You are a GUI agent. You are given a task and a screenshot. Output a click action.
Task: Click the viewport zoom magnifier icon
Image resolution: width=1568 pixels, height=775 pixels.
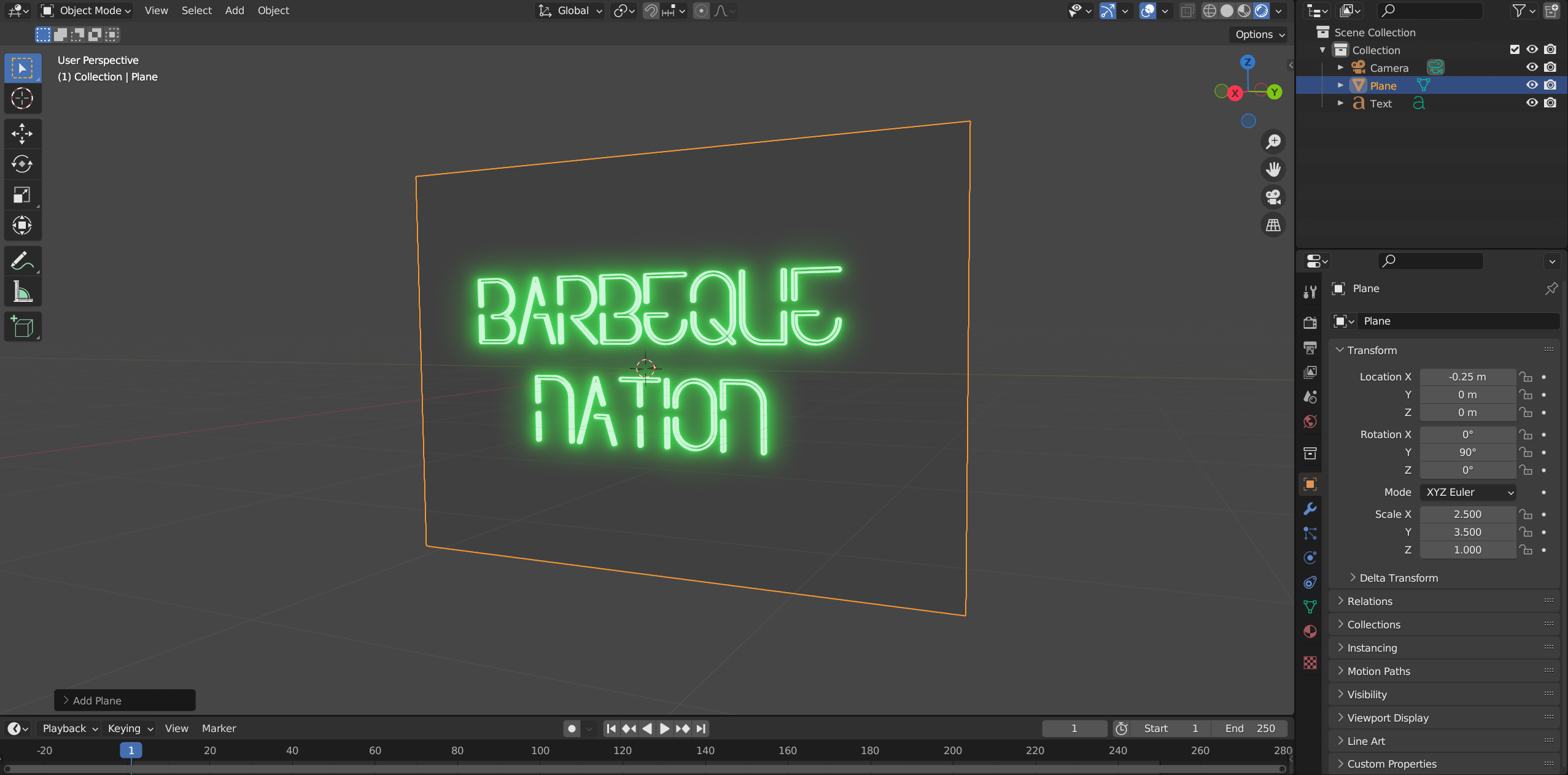tap(1273, 142)
